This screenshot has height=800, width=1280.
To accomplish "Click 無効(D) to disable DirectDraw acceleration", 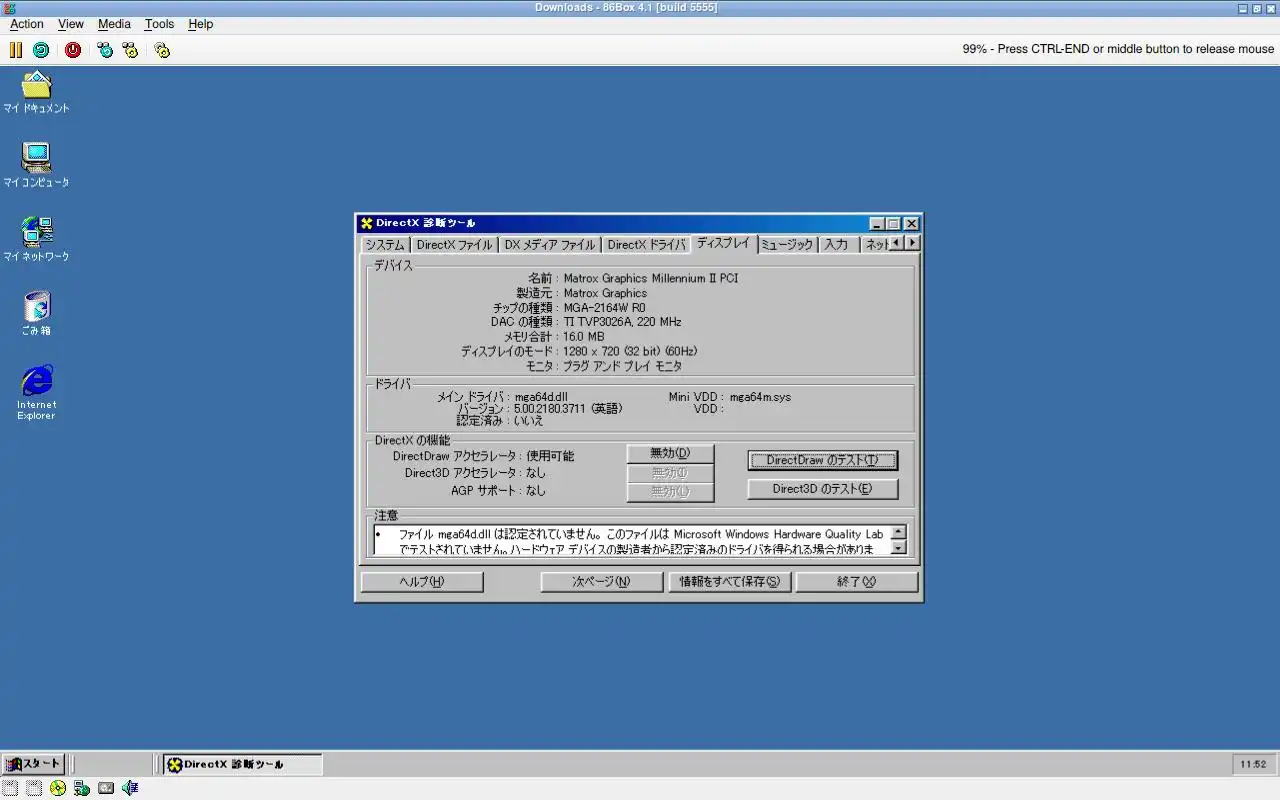I will (670, 454).
